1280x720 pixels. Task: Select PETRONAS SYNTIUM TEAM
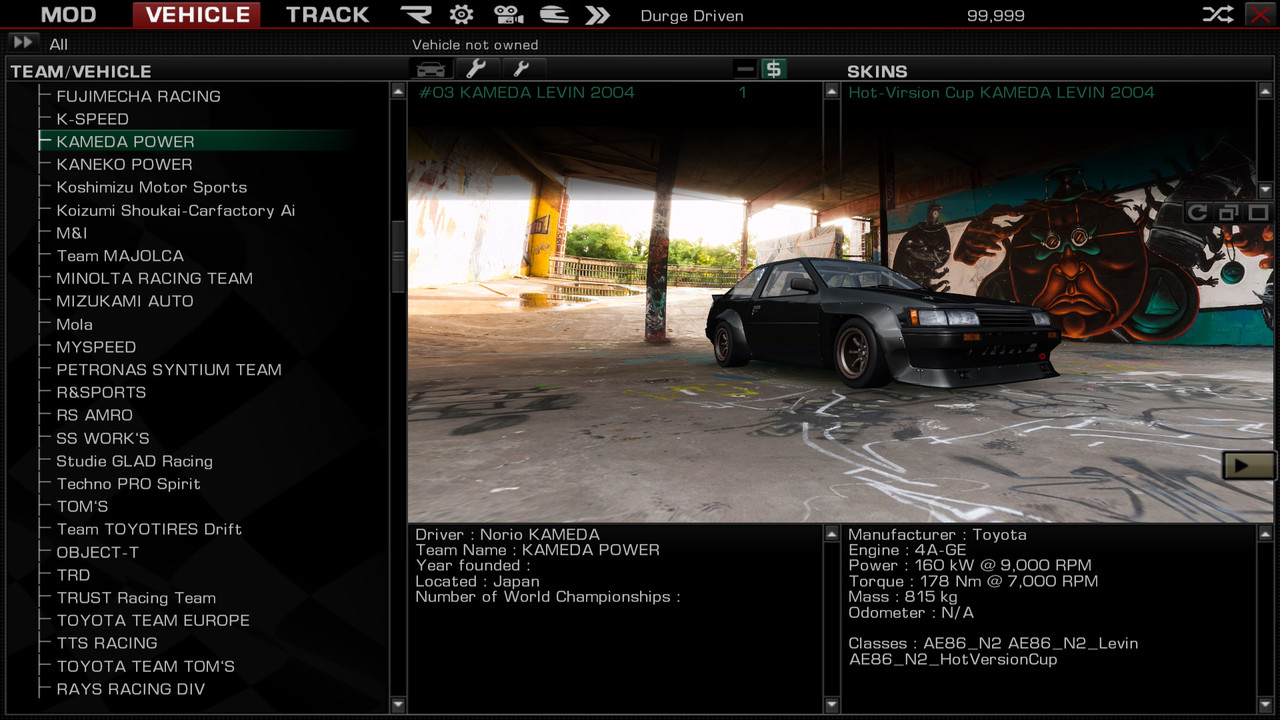pos(169,370)
